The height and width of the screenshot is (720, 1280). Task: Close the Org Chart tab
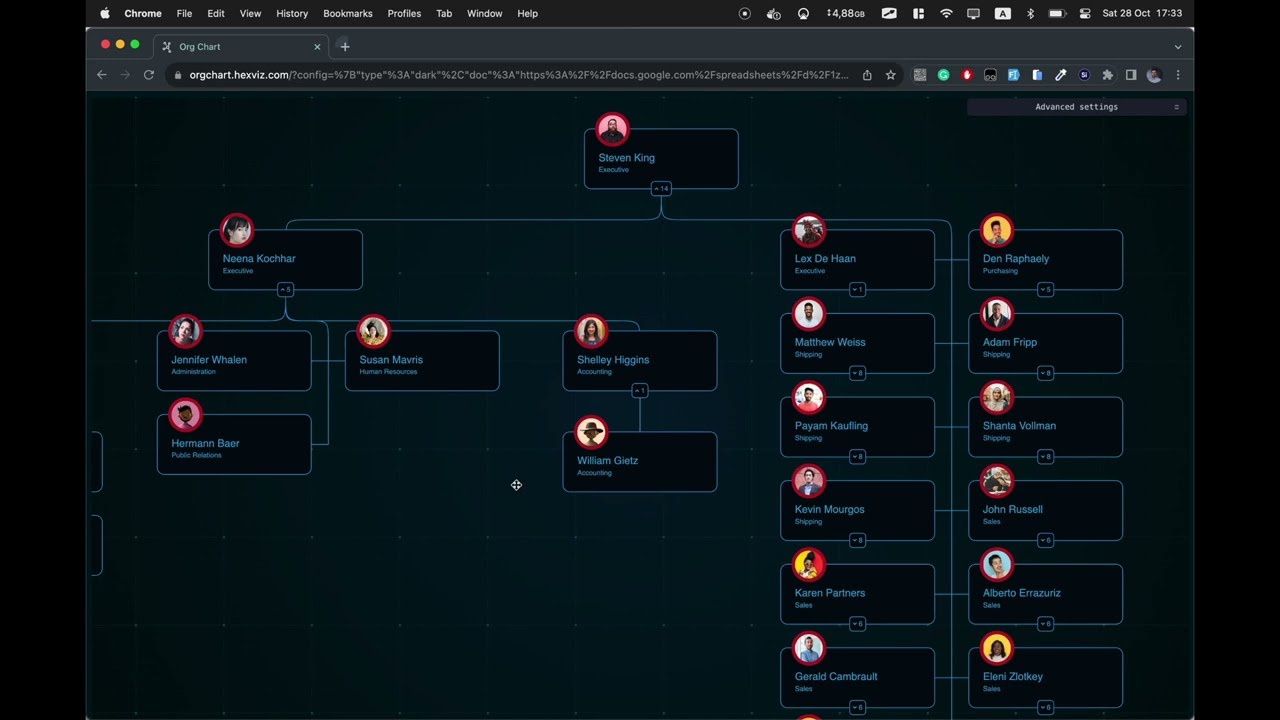coord(318,47)
